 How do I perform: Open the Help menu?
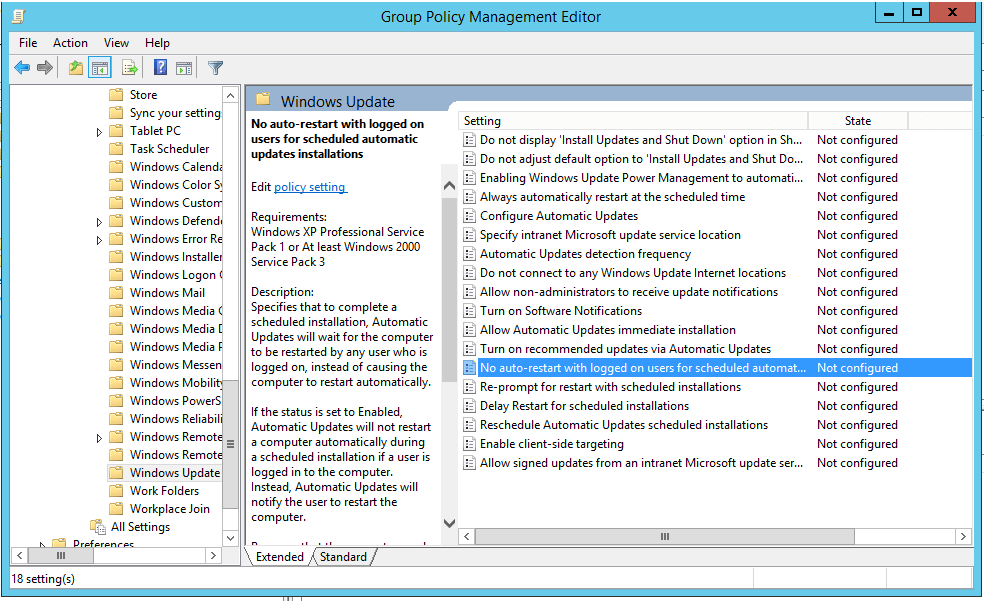(157, 43)
